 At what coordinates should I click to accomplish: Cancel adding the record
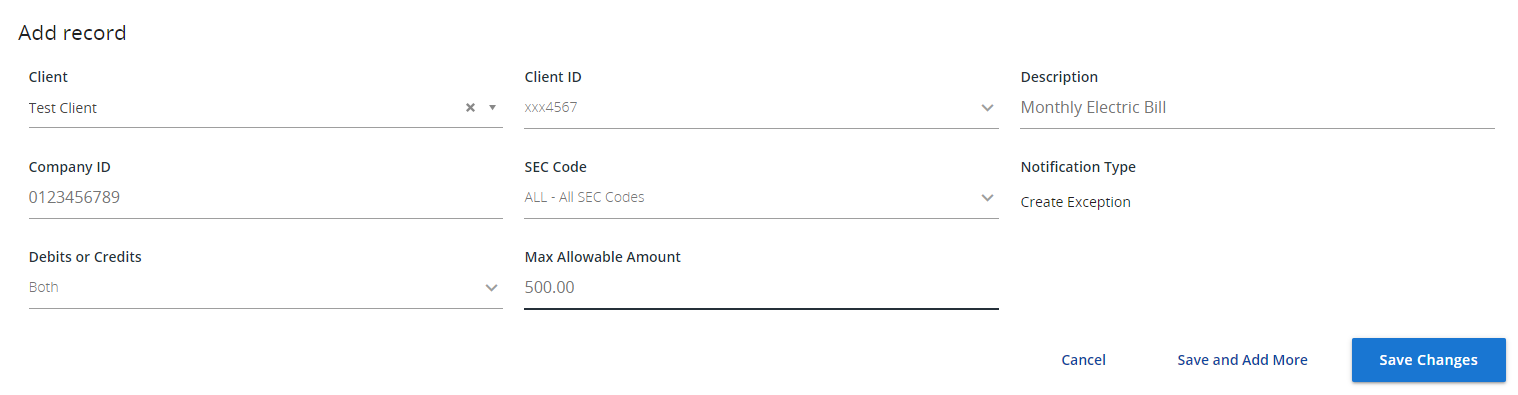pos(1083,360)
